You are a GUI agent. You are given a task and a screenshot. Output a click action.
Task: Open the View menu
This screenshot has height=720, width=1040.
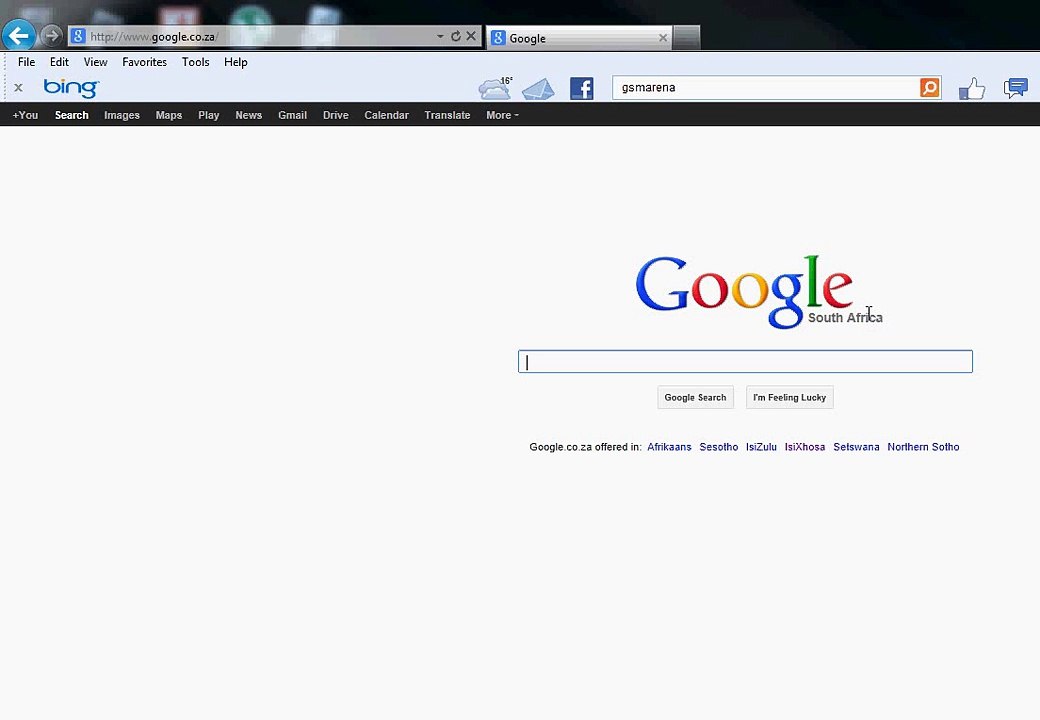(x=96, y=62)
